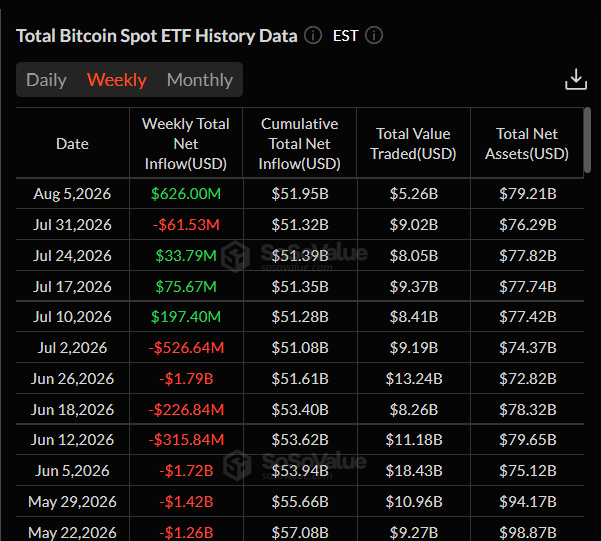Select the Aug 5,2026 row date
Viewport: 601px width, 541px height.
72,194
